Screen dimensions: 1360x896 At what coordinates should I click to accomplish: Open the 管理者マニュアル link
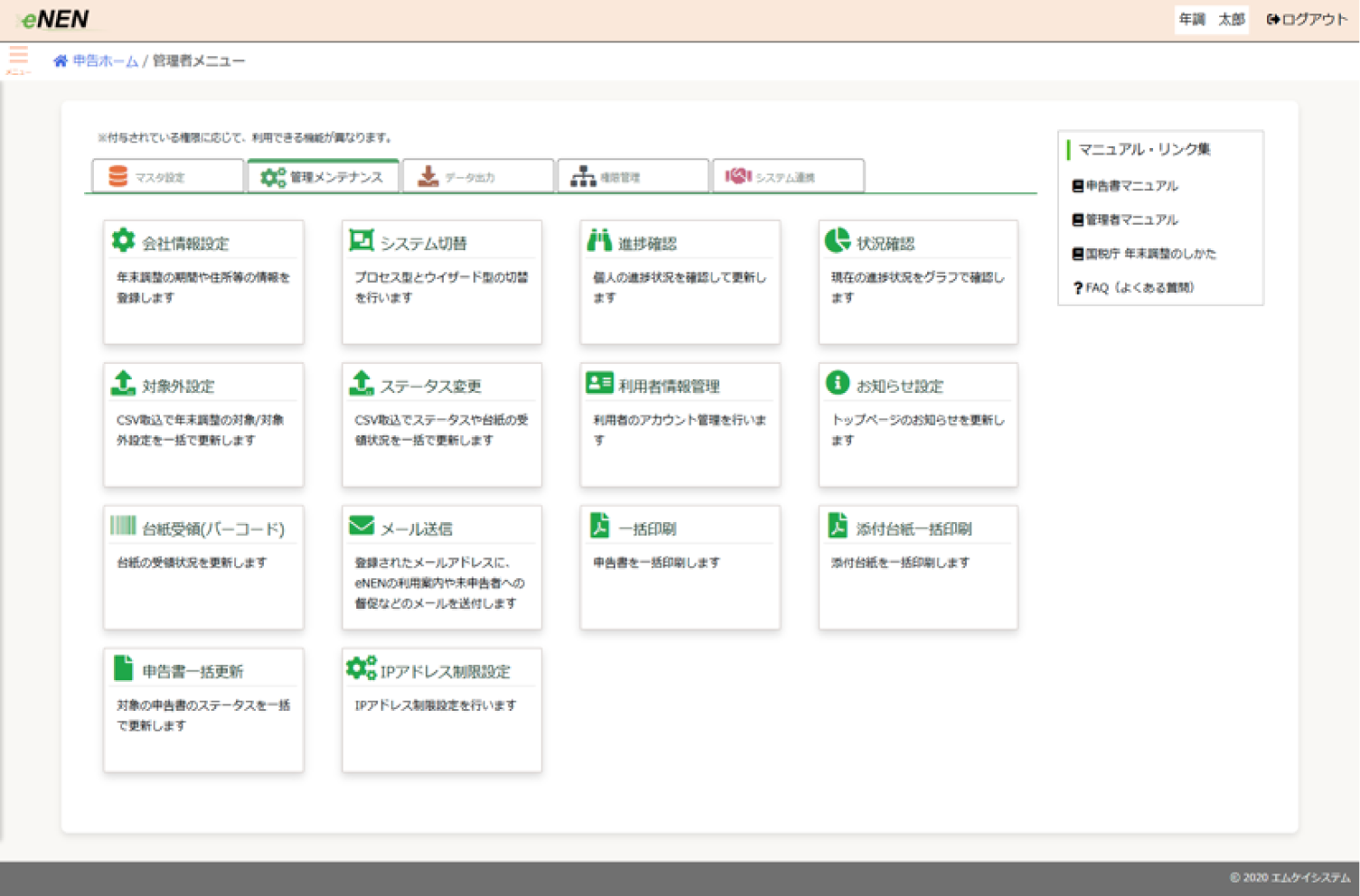[1130, 219]
